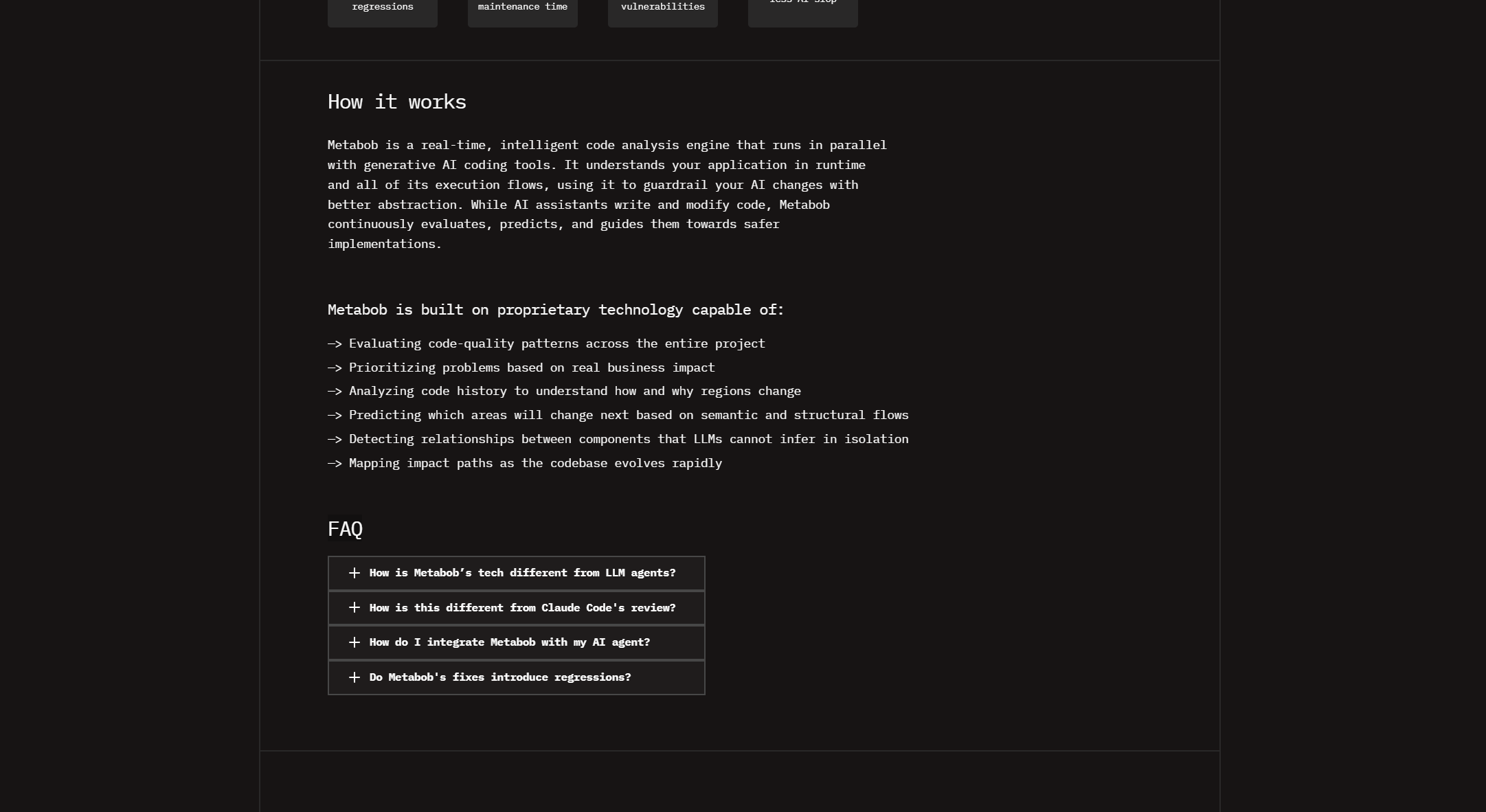Screen dimensions: 1486x812
Task: Click the "vulnerabilities" card label
Action: [x=663, y=7]
